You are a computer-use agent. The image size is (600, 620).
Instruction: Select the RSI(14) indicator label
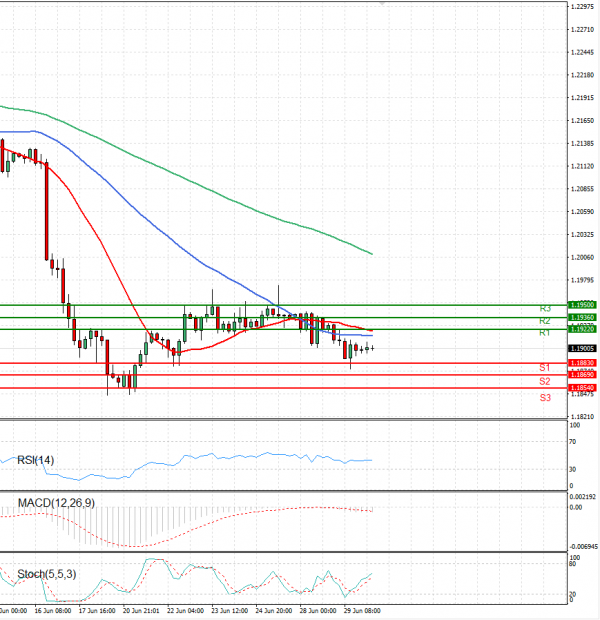pos(36,460)
